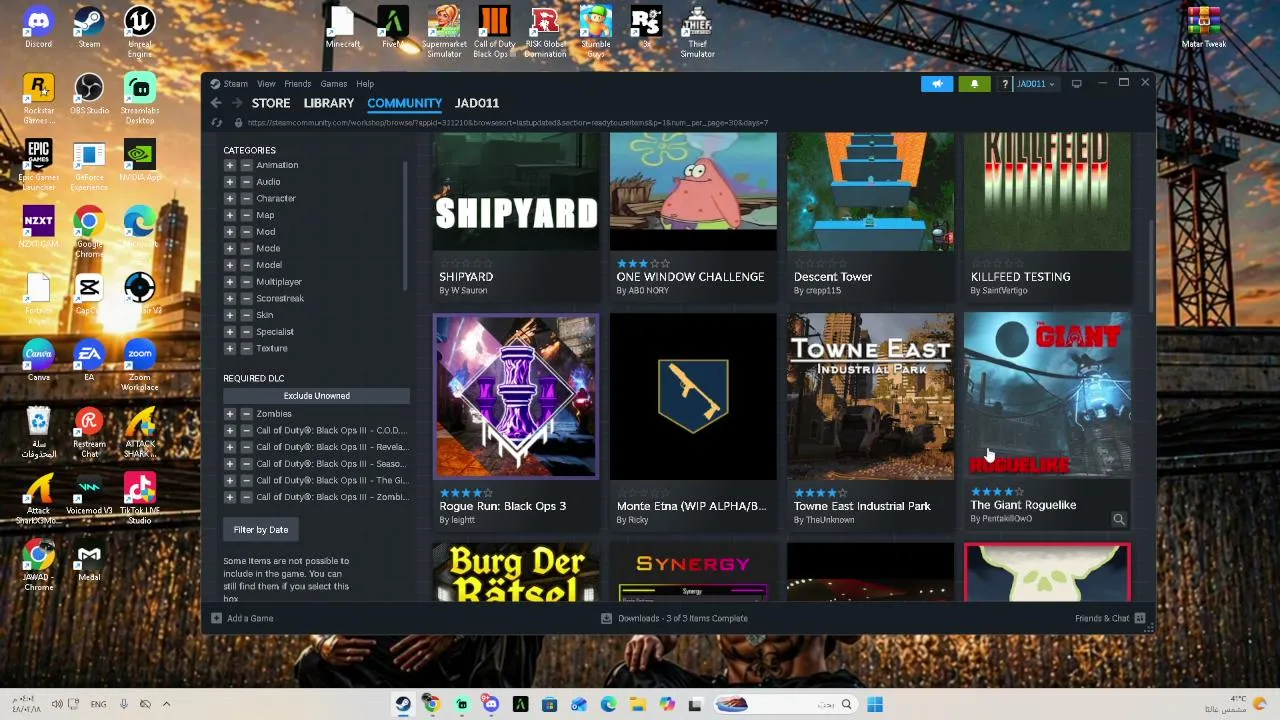
Task: Open Unreal Engine desktop shortcut
Action: point(140,32)
